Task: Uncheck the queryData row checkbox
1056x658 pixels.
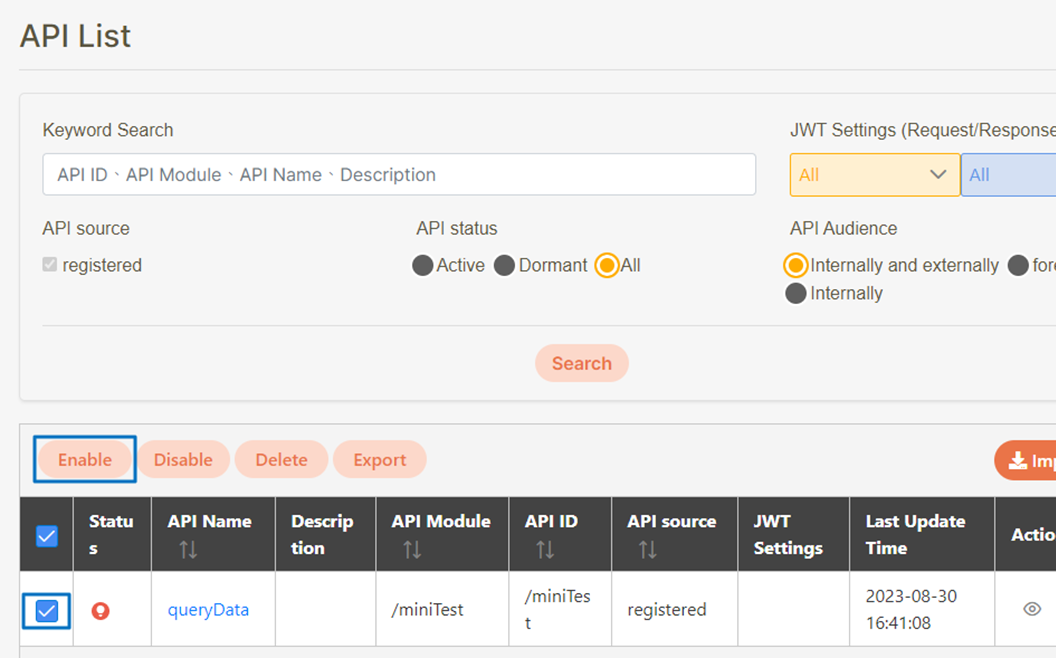Action: tap(47, 610)
